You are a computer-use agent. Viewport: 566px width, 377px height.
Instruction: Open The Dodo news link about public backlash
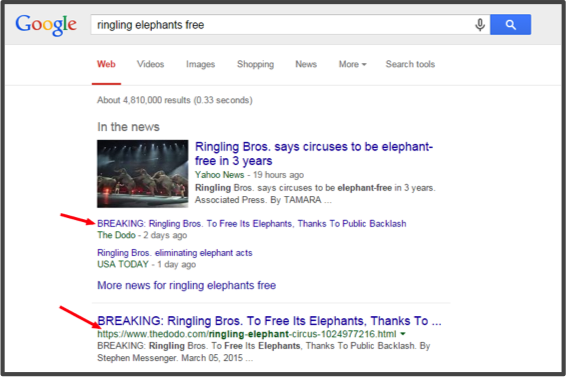click(x=252, y=224)
